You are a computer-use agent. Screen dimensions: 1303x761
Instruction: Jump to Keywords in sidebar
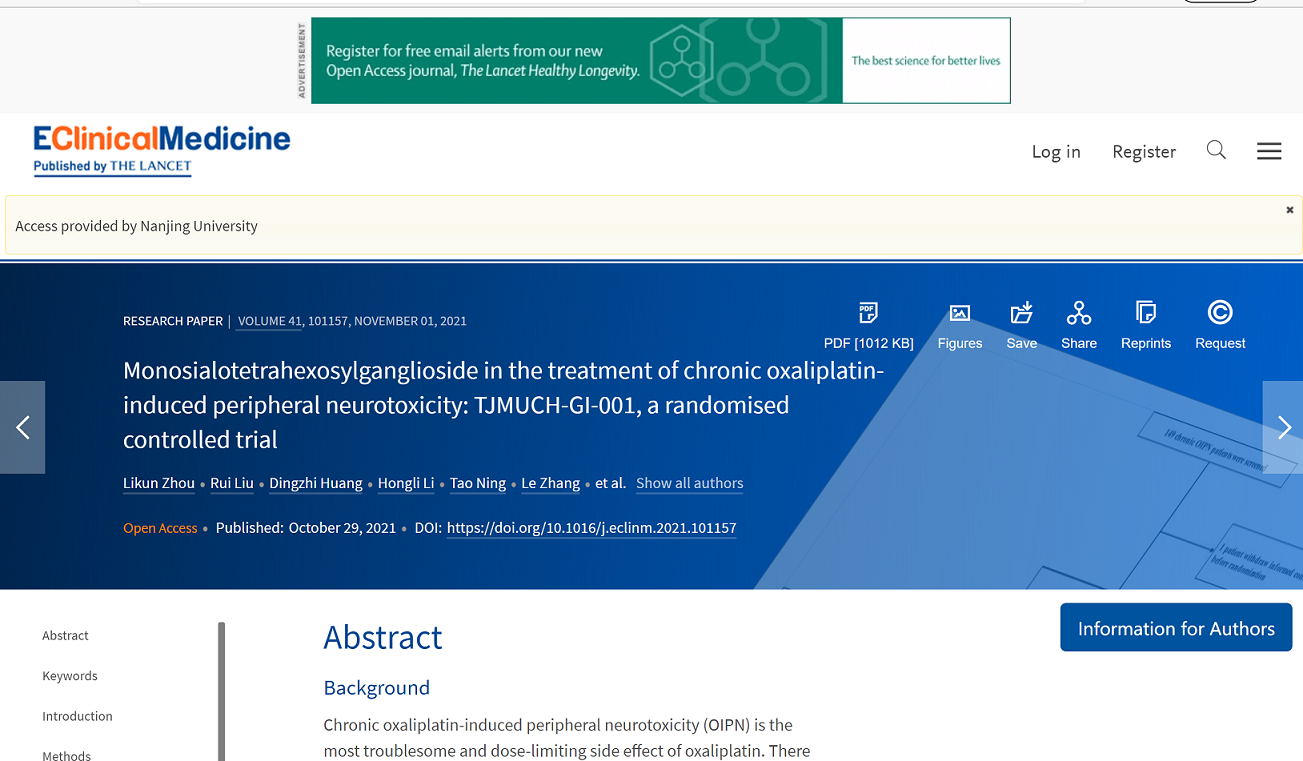pyautogui.click(x=70, y=676)
